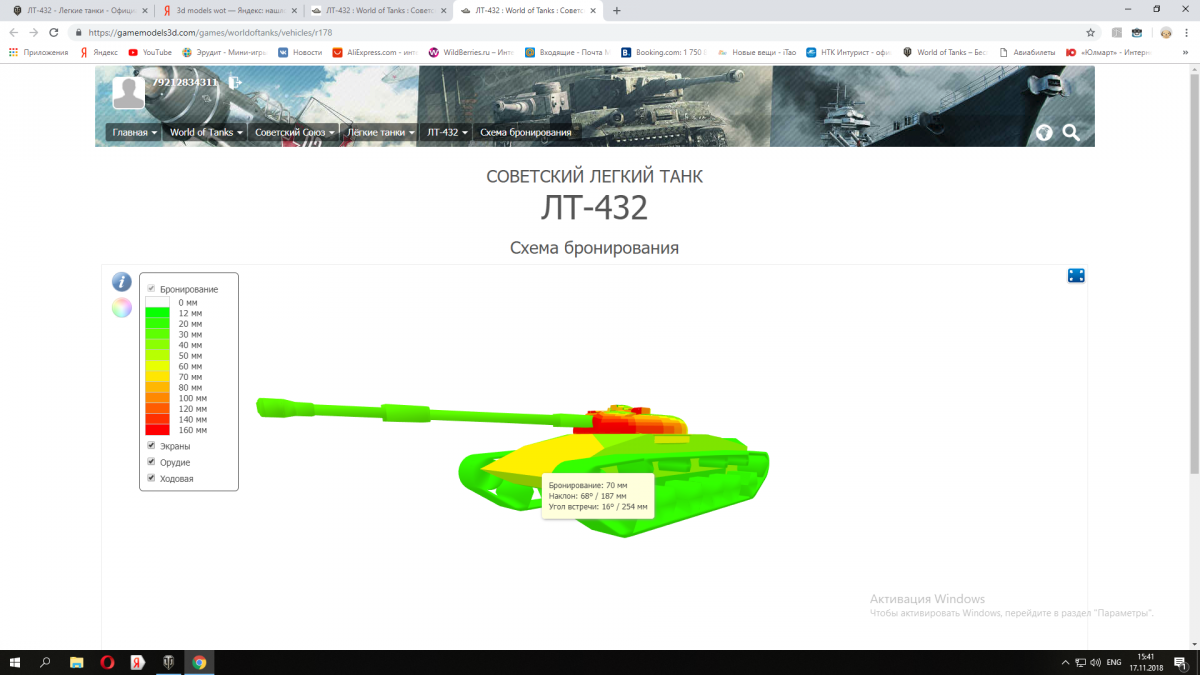This screenshot has height=675, width=1200.
Task: Open Chrome three-dot menu
Action: [1187, 32]
